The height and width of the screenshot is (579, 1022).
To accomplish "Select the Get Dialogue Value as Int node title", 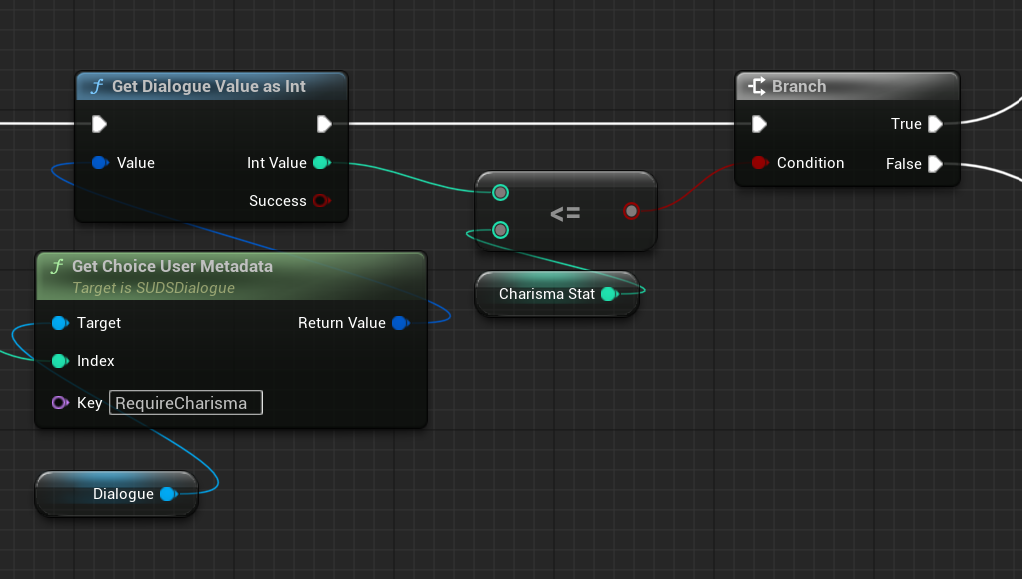I will [209, 87].
